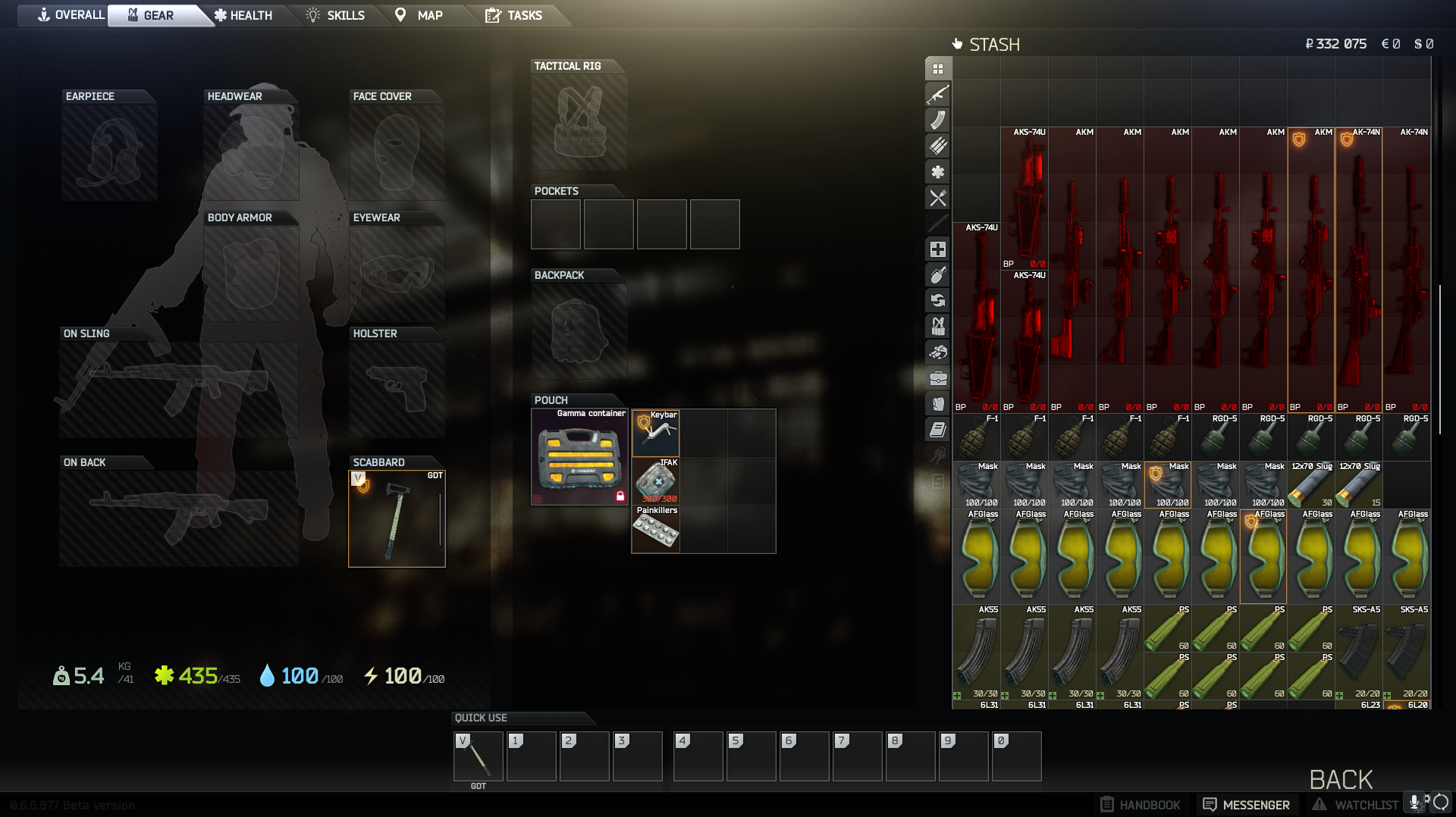Click the health value 435
The width and height of the screenshot is (1456, 817).
[197, 675]
